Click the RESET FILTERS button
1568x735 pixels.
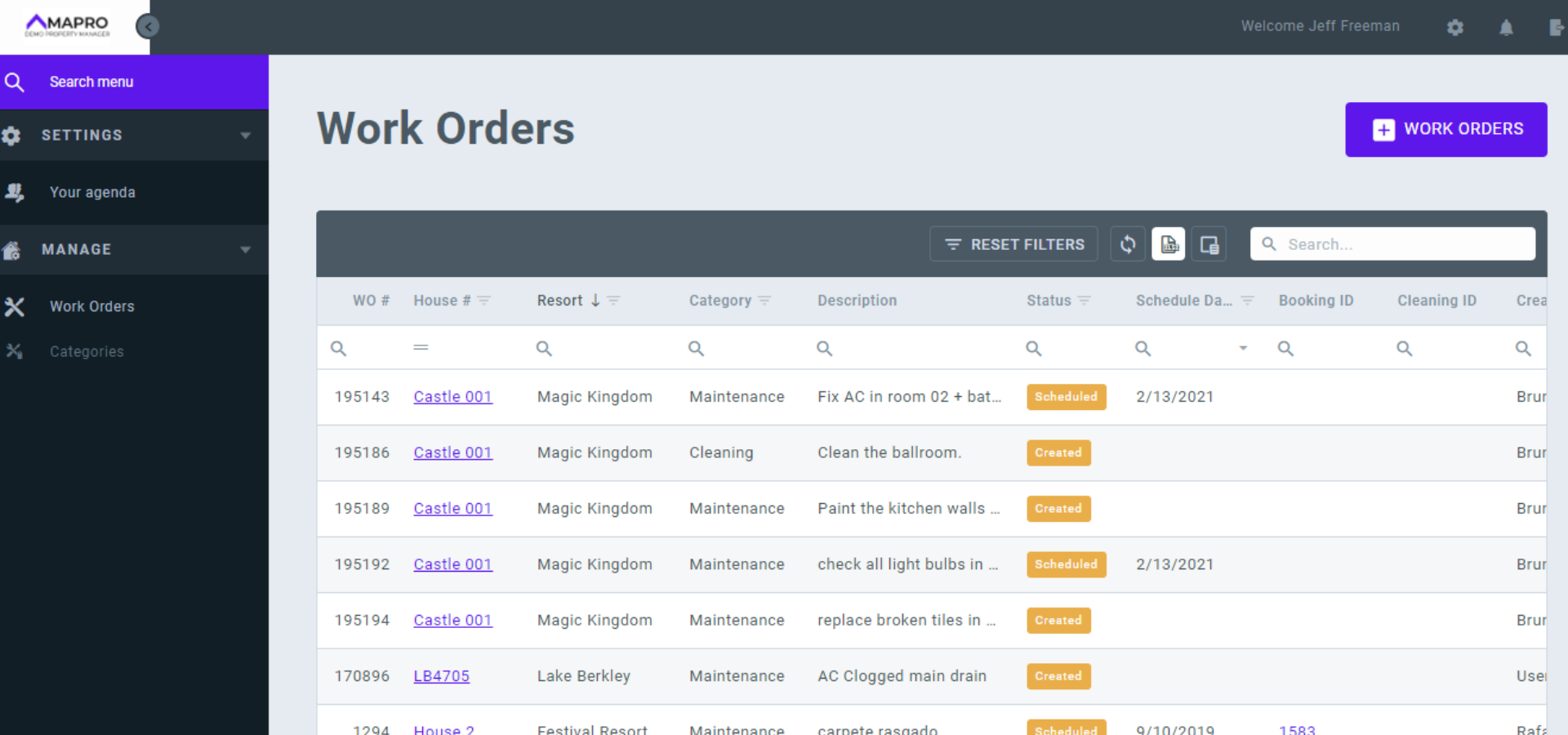(1013, 243)
